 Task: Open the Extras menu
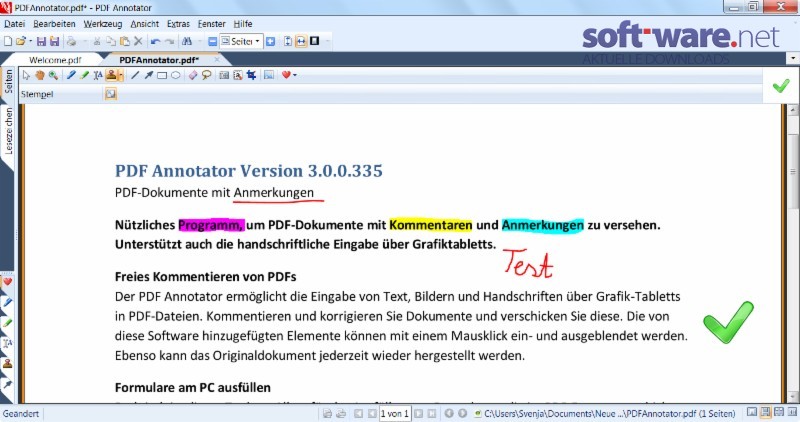(178, 23)
